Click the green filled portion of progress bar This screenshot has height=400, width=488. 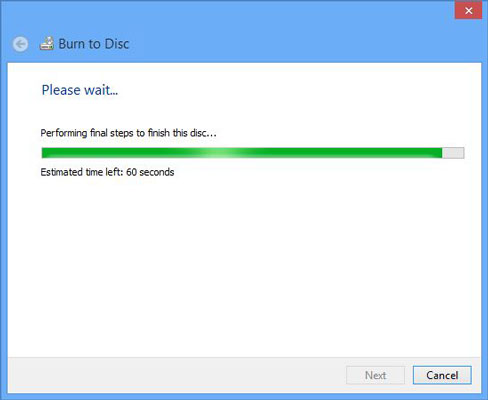pyautogui.click(x=242, y=153)
